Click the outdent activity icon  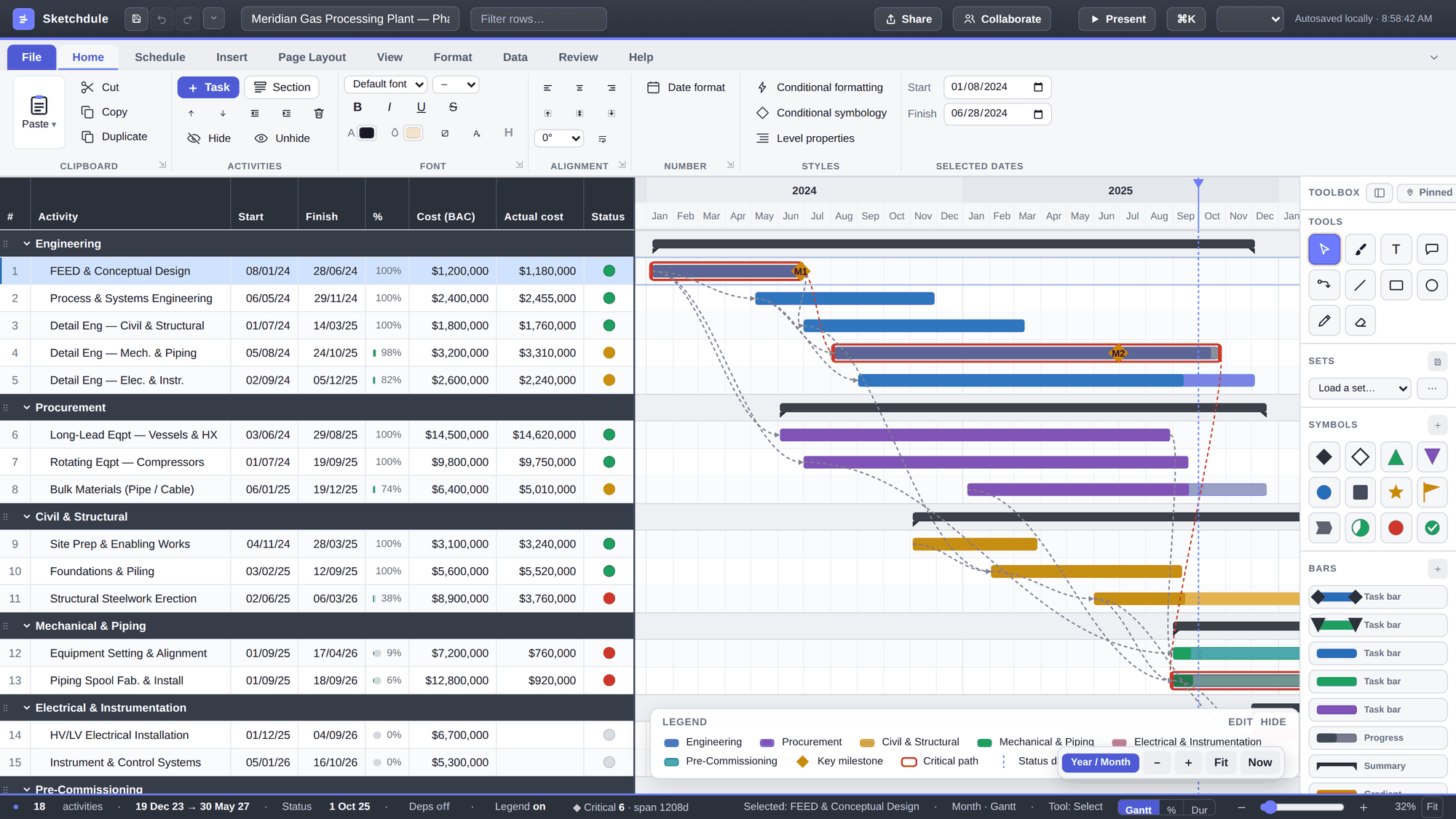[x=255, y=114]
